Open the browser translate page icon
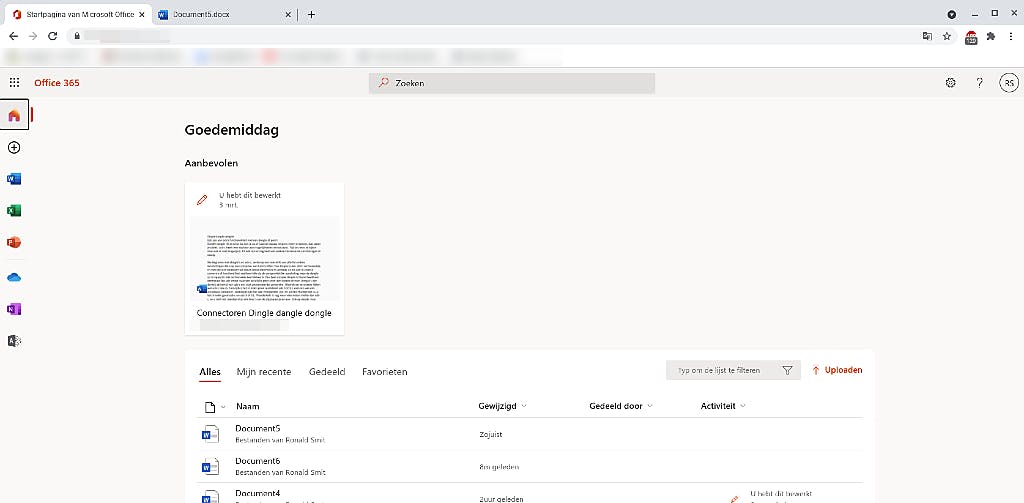This screenshot has height=503, width=1024. tap(927, 37)
